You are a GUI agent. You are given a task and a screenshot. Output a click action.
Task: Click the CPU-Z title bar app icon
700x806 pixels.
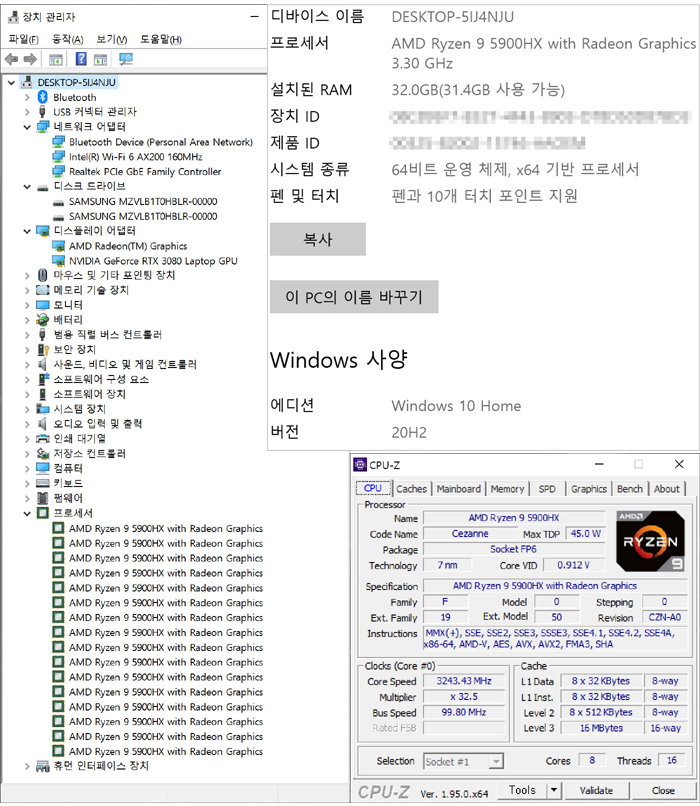point(360,465)
